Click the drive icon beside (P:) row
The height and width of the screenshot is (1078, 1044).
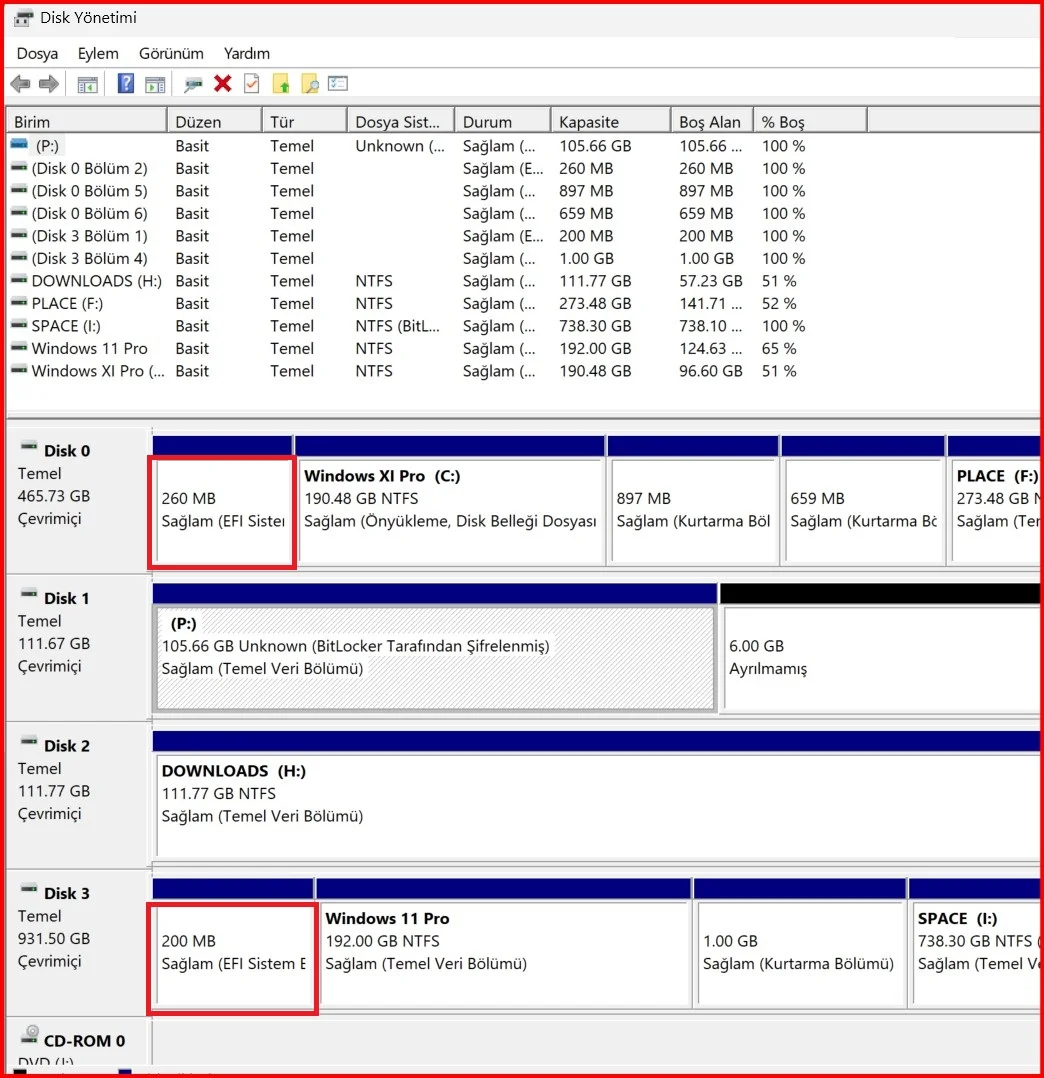[x=19, y=144]
